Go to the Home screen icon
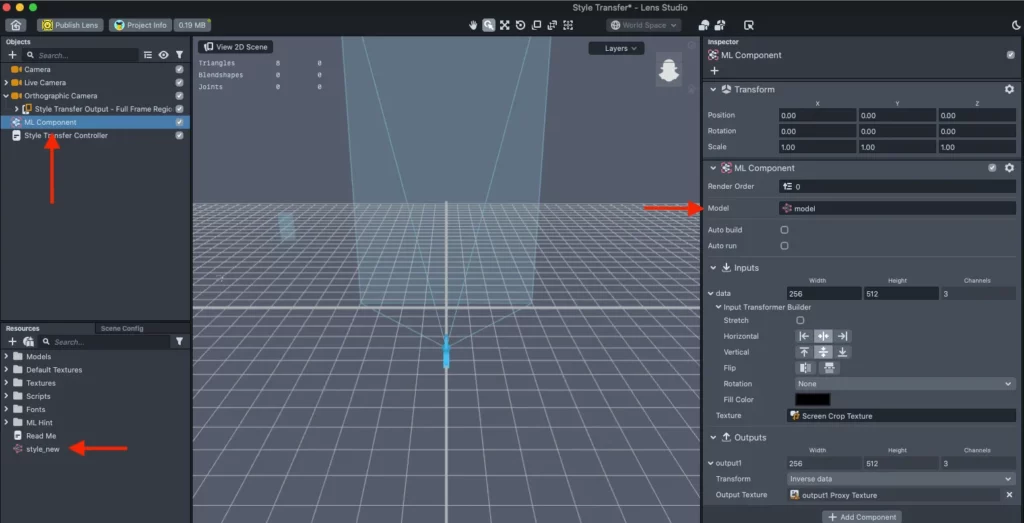Viewport: 1024px width, 523px height. pos(16,25)
